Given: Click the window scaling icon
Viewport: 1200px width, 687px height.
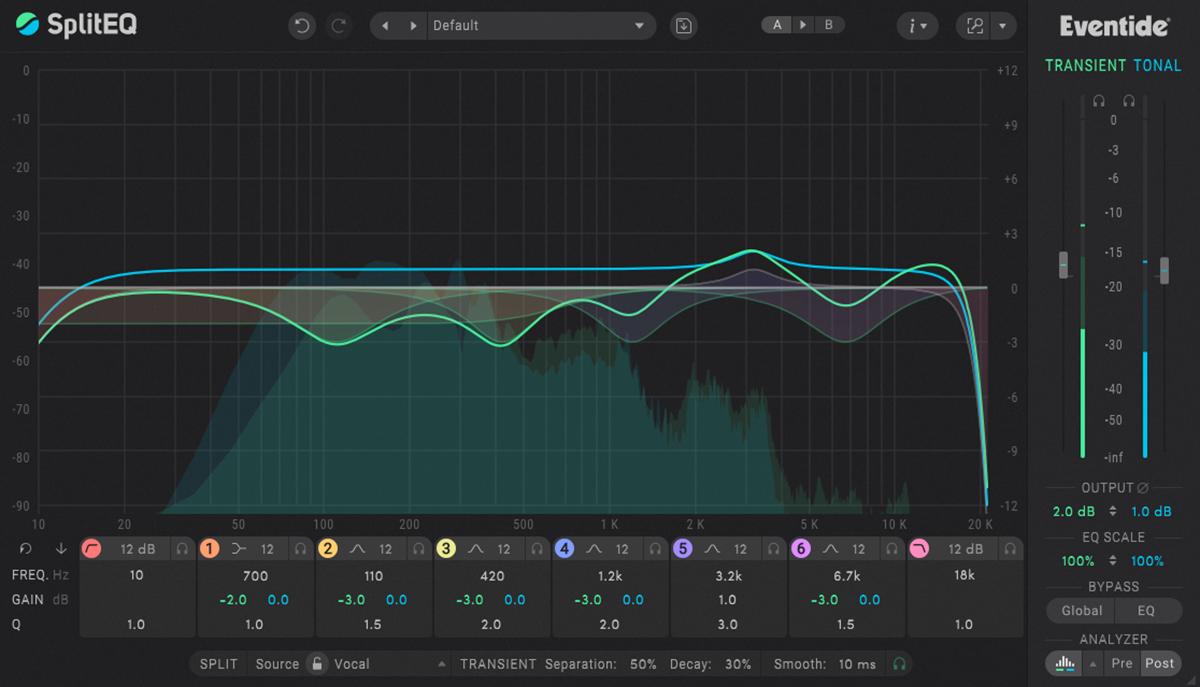Looking at the screenshot, I should click(975, 26).
